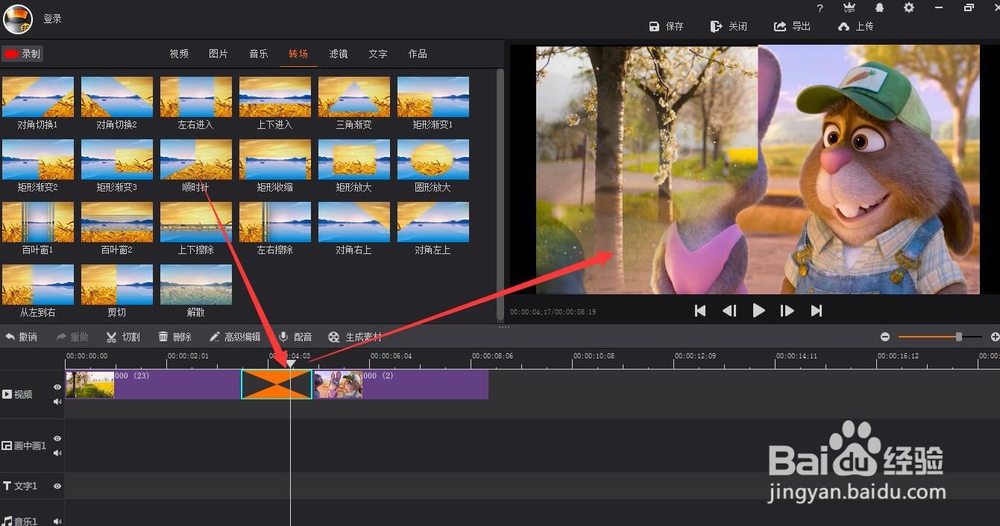
Task: Zoom out timeline with minus icon
Action: tap(885, 337)
